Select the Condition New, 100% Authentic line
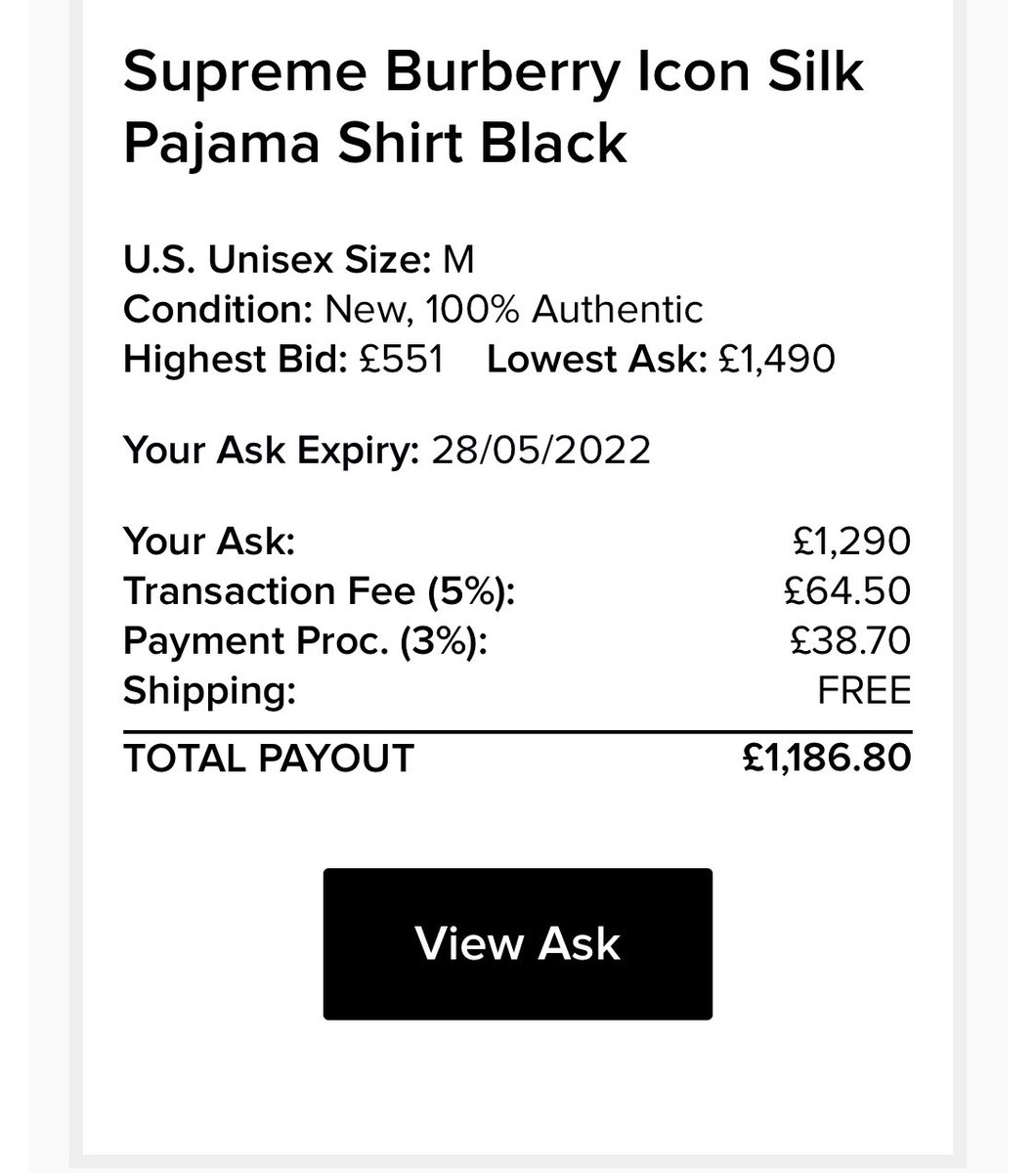The width and height of the screenshot is (1036, 1173). (413, 309)
